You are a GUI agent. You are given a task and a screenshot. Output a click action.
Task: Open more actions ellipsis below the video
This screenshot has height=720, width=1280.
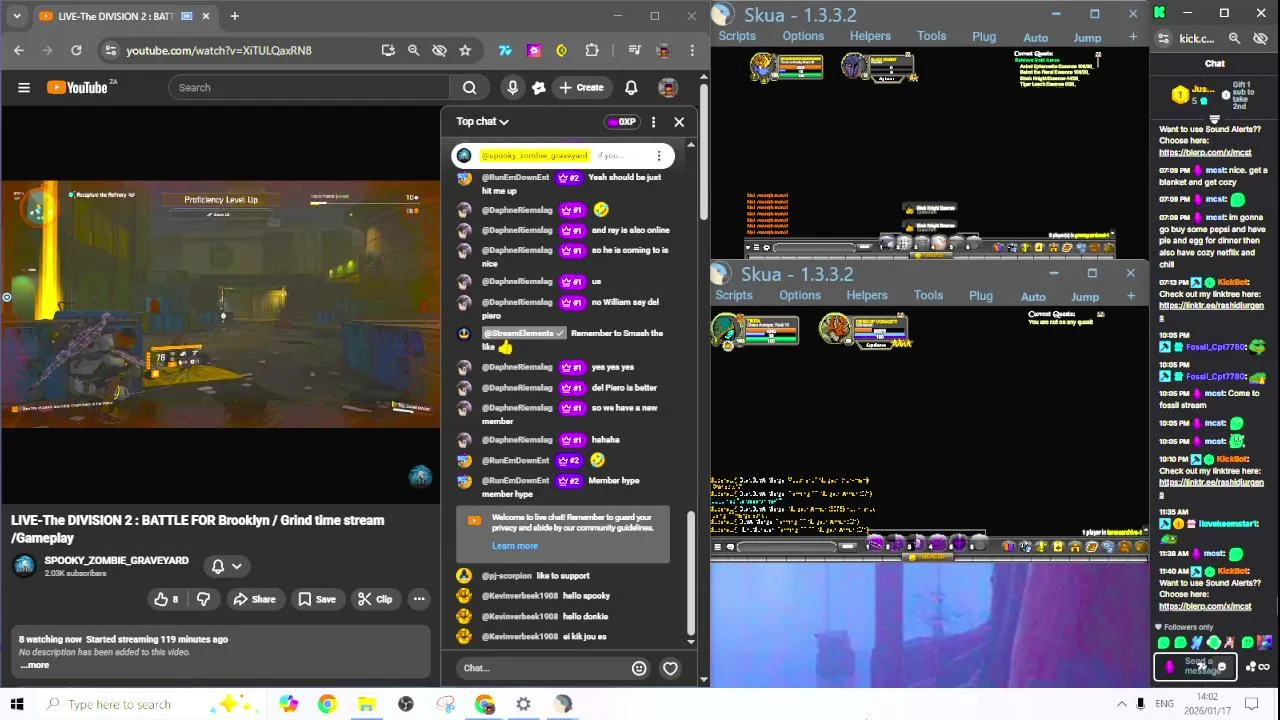pos(419,599)
